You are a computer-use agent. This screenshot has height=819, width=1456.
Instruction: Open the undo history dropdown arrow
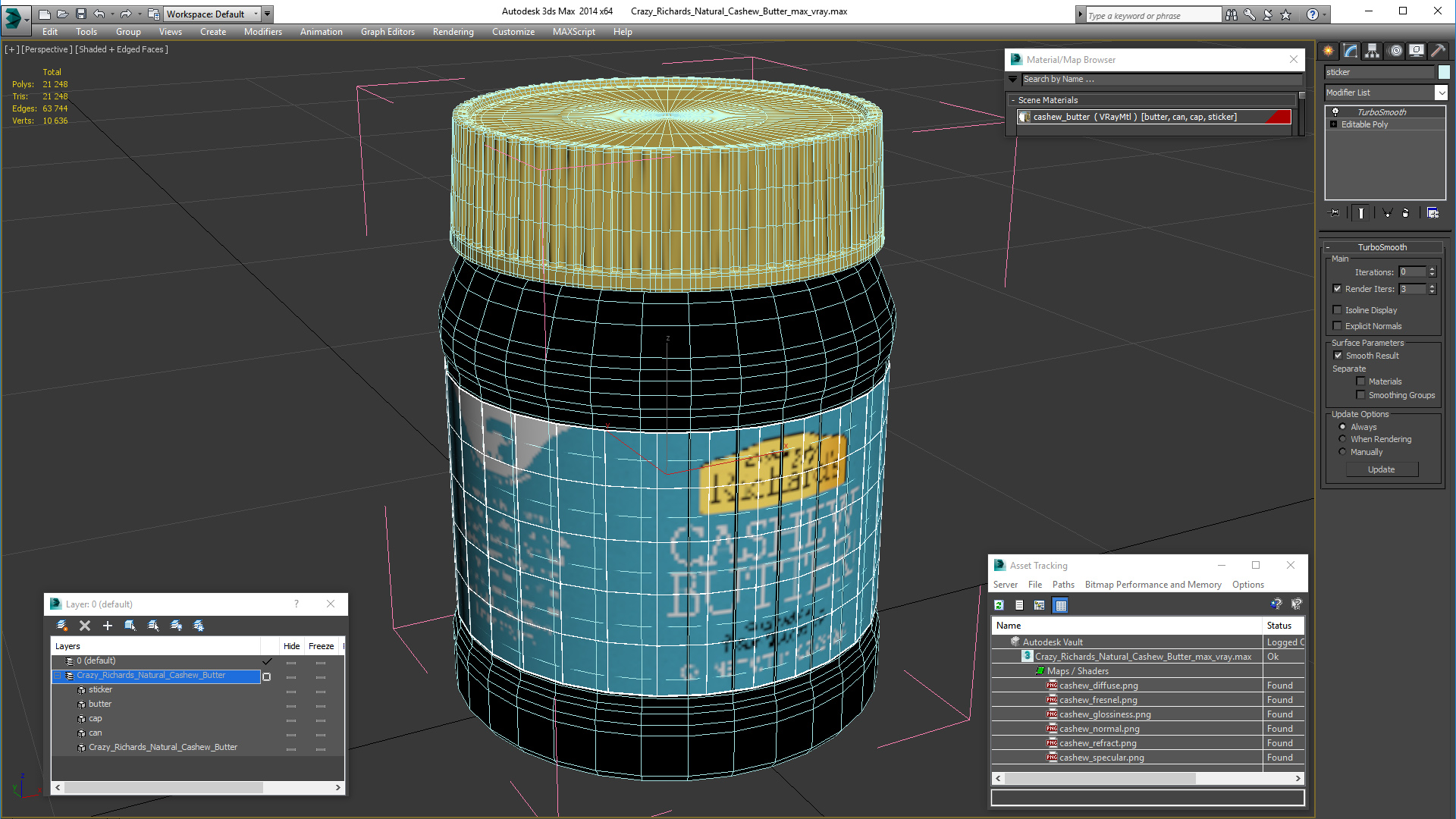pos(112,14)
